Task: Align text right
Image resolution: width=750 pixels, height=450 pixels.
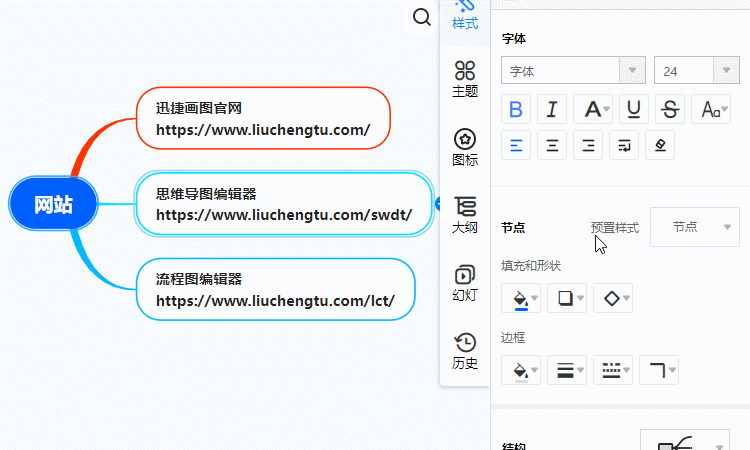Action: click(588, 145)
